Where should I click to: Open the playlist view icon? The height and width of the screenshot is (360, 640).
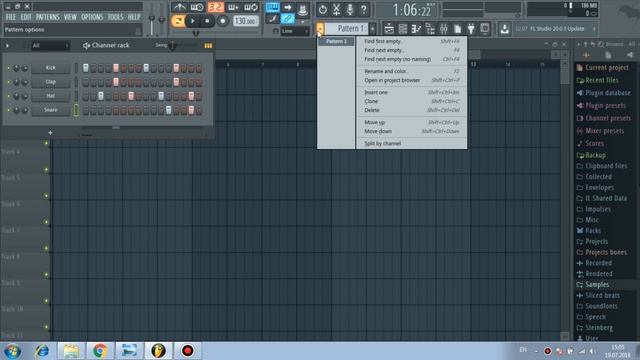[x=389, y=29]
